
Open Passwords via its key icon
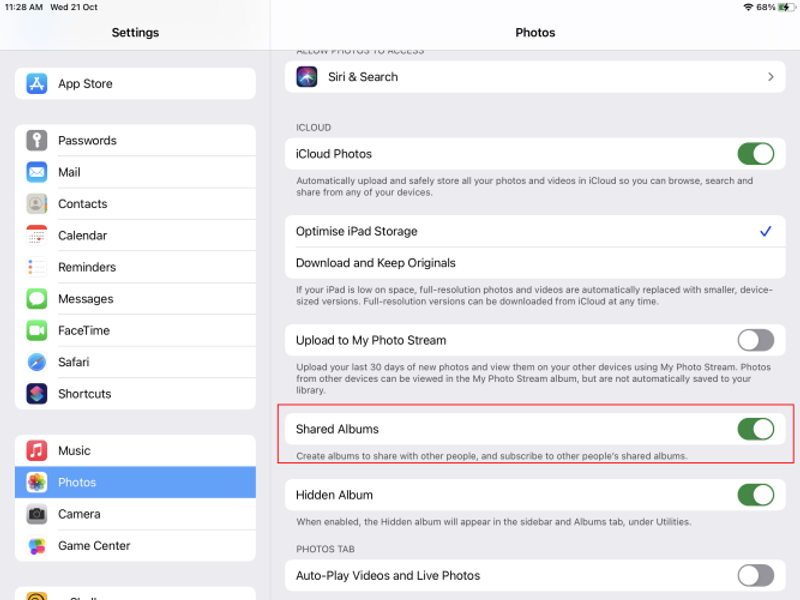pos(37,141)
